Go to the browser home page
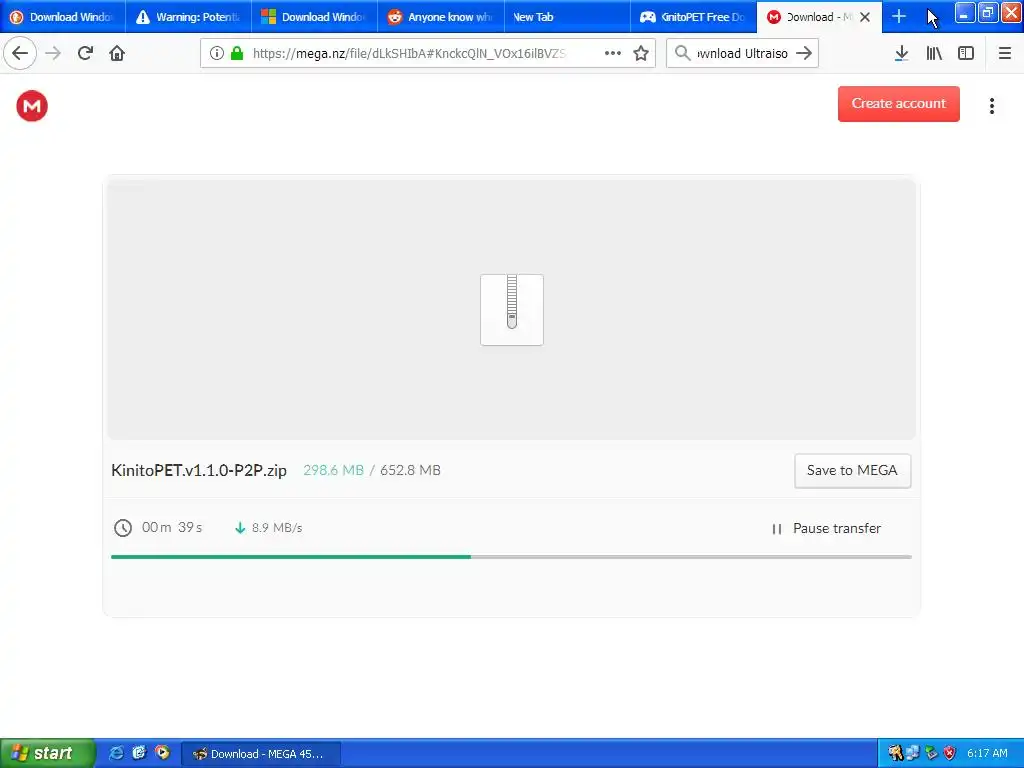Image resolution: width=1024 pixels, height=768 pixels. pyautogui.click(x=117, y=53)
